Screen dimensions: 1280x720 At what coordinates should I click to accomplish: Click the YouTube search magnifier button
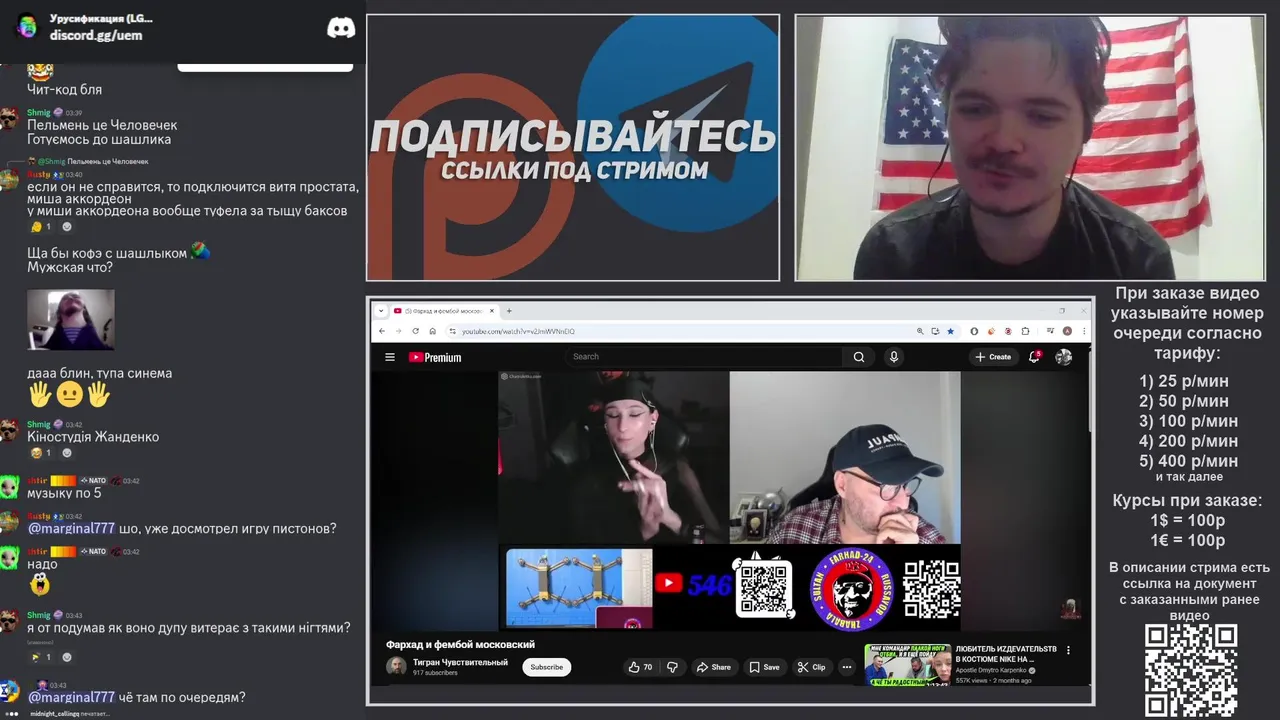coord(858,356)
